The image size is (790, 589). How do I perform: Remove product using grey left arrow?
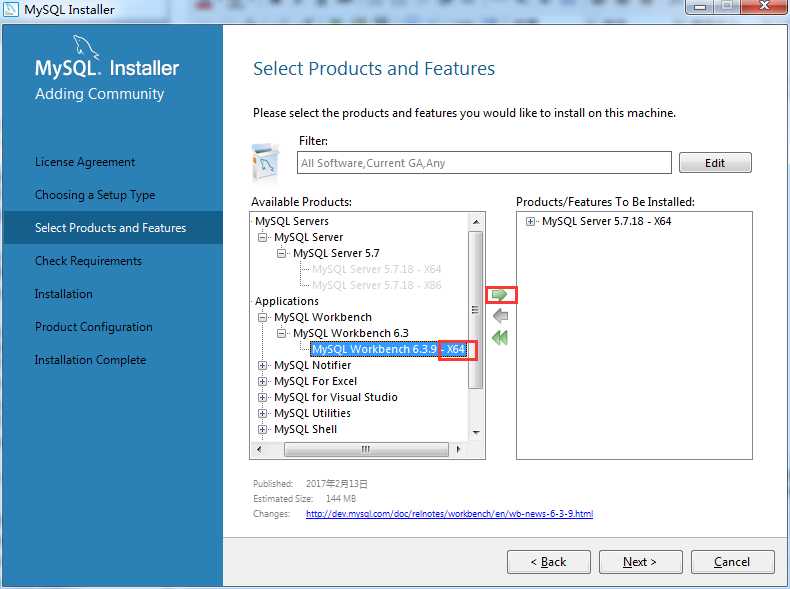tap(500, 316)
